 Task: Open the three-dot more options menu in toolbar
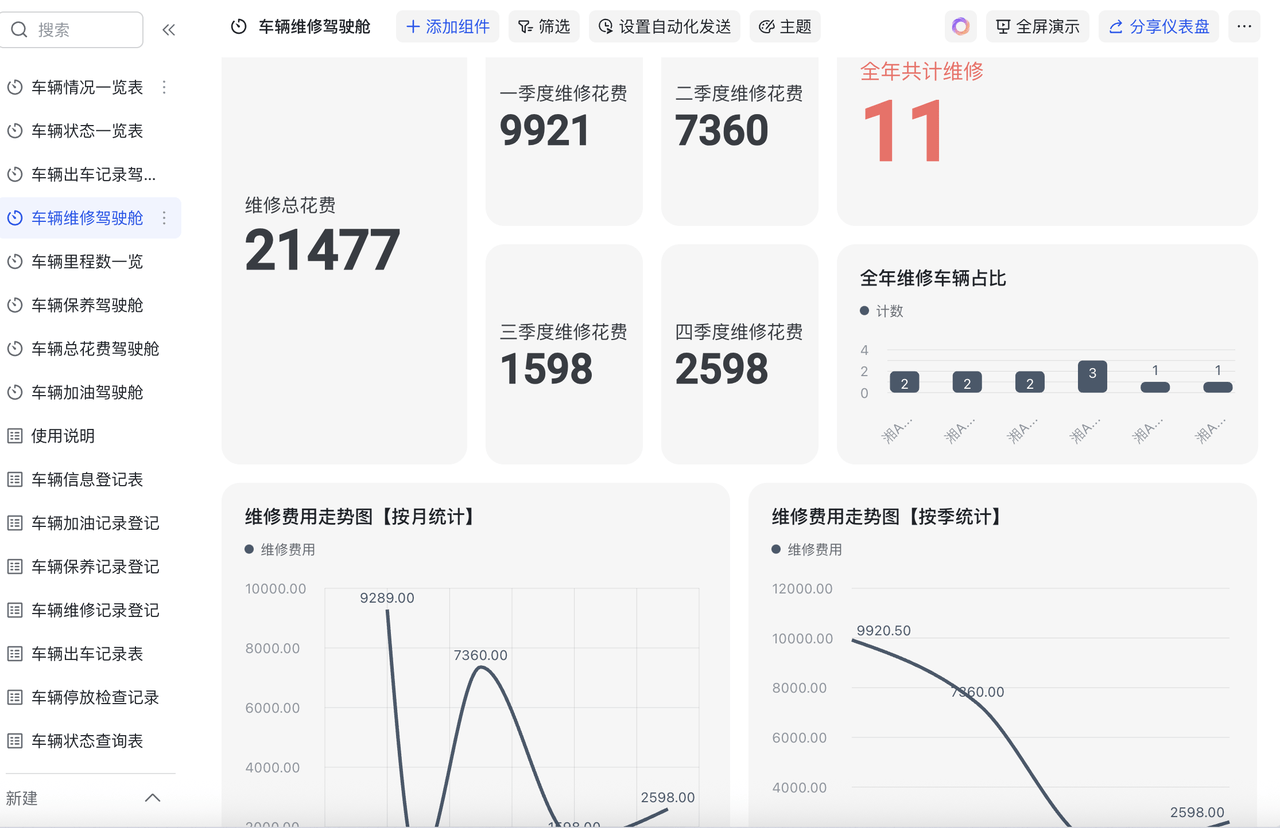[x=1244, y=27]
